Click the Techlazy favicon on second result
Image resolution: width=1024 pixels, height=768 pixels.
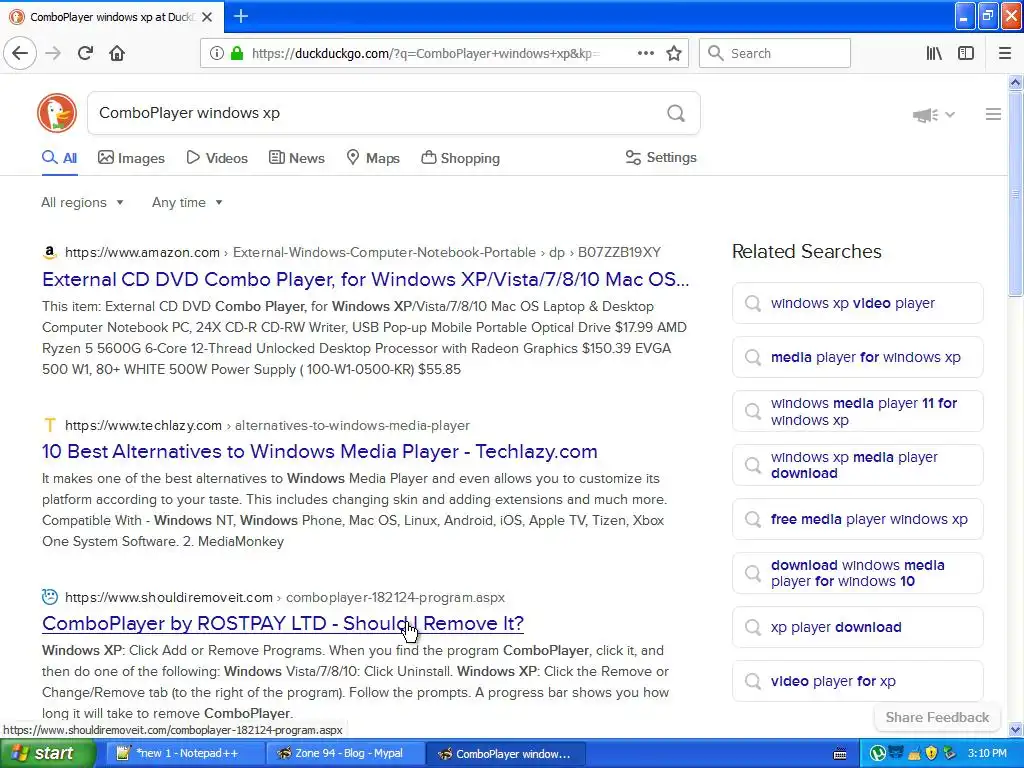click(x=50, y=425)
